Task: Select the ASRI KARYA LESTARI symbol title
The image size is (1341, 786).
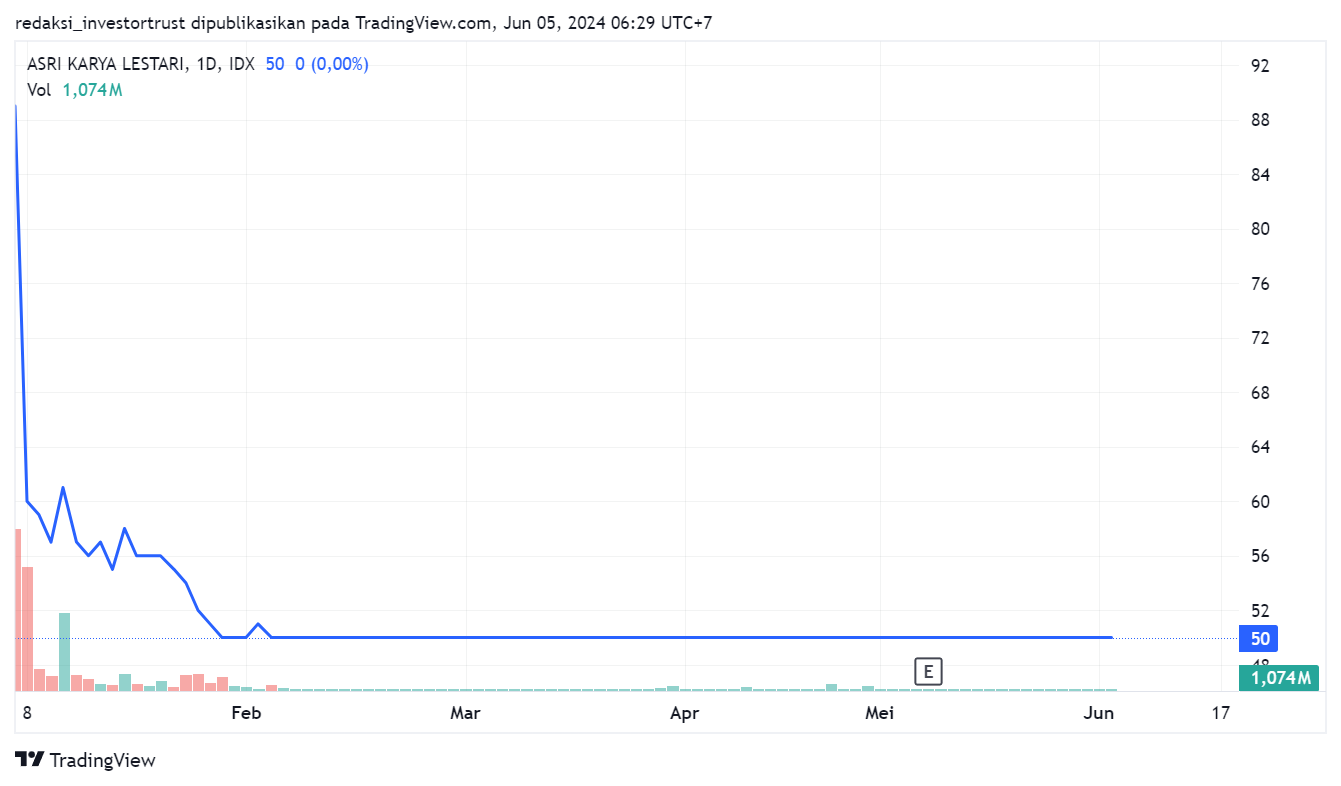Action: coord(106,64)
